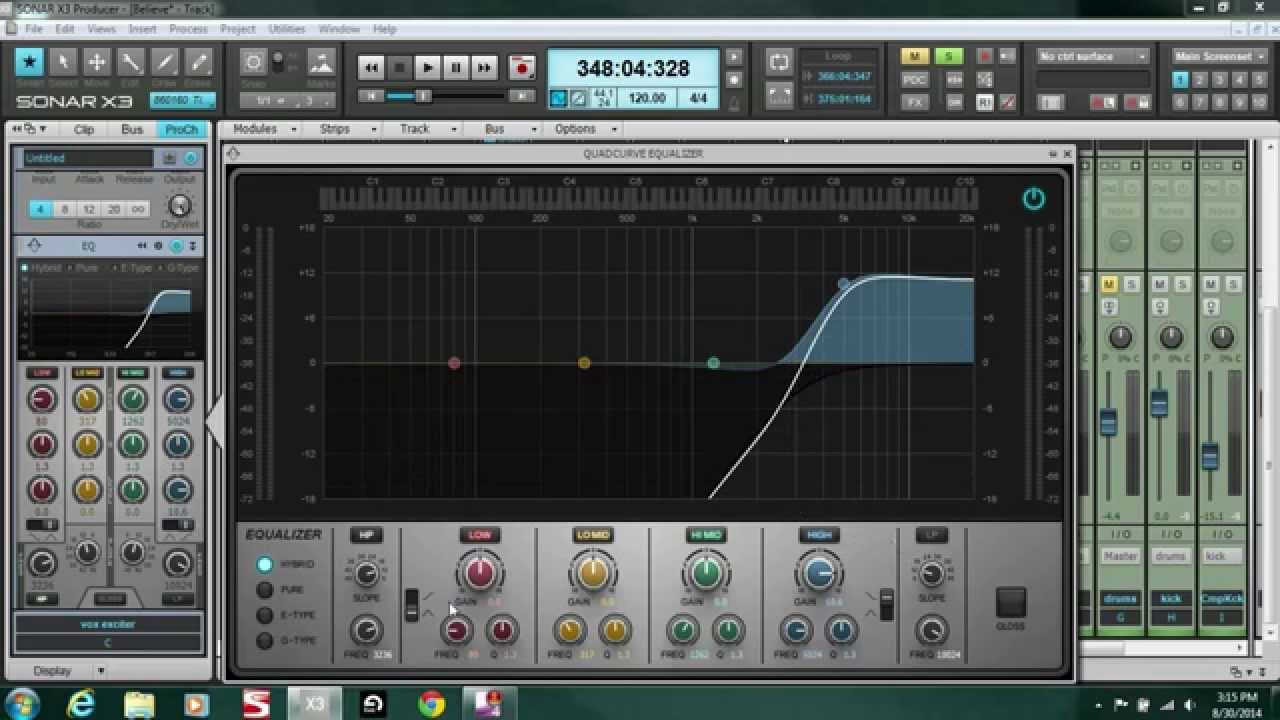Toggle the HI MID band button
Image resolution: width=1280 pixels, height=720 pixels.
point(706,535)
